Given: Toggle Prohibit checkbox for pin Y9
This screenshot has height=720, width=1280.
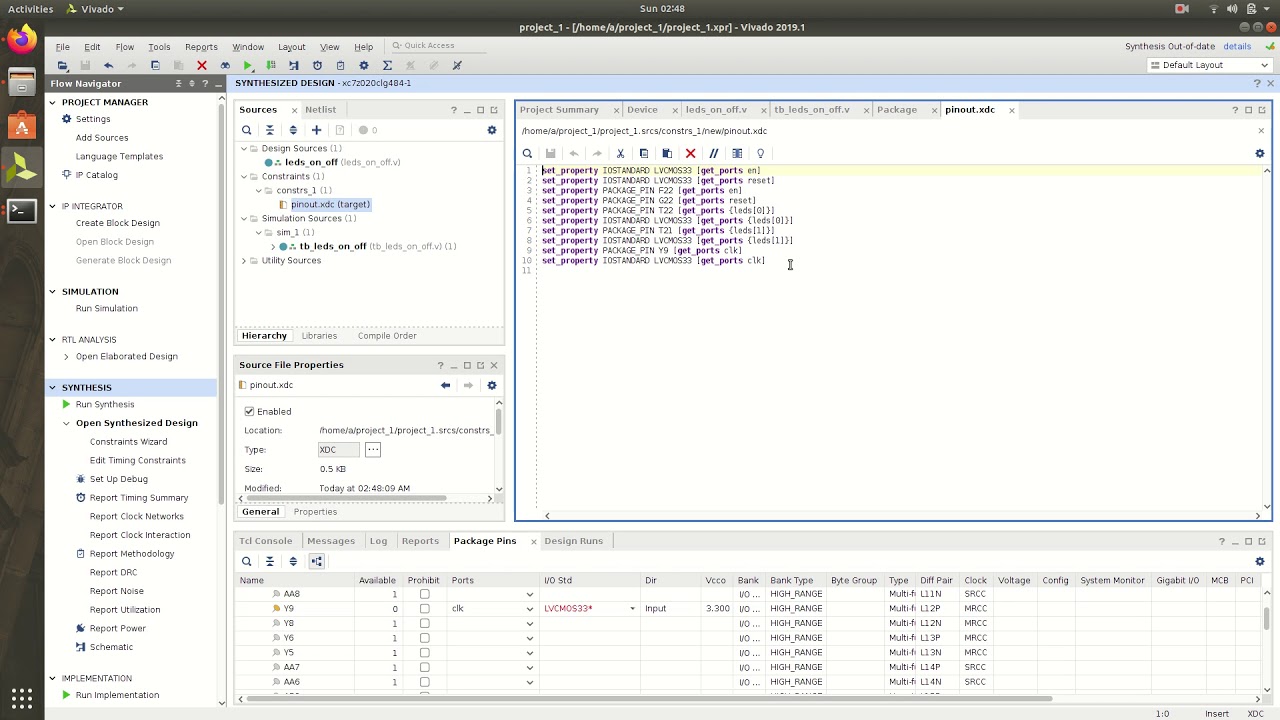Looking at the screenshot, I should (x=424, y=608).
